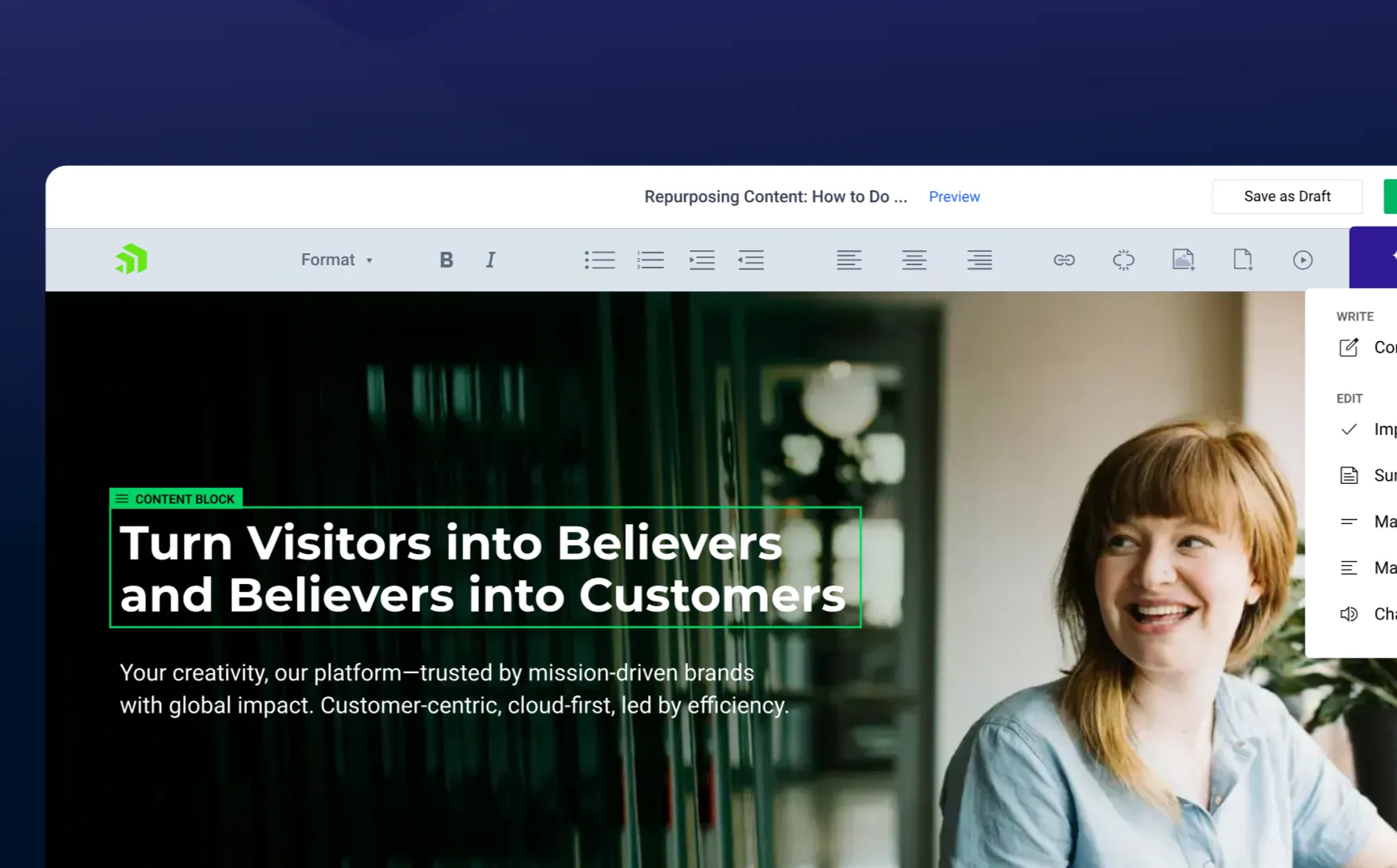Increase indent of text
This screenshot has height=868, width=1397.
[702, 260]
